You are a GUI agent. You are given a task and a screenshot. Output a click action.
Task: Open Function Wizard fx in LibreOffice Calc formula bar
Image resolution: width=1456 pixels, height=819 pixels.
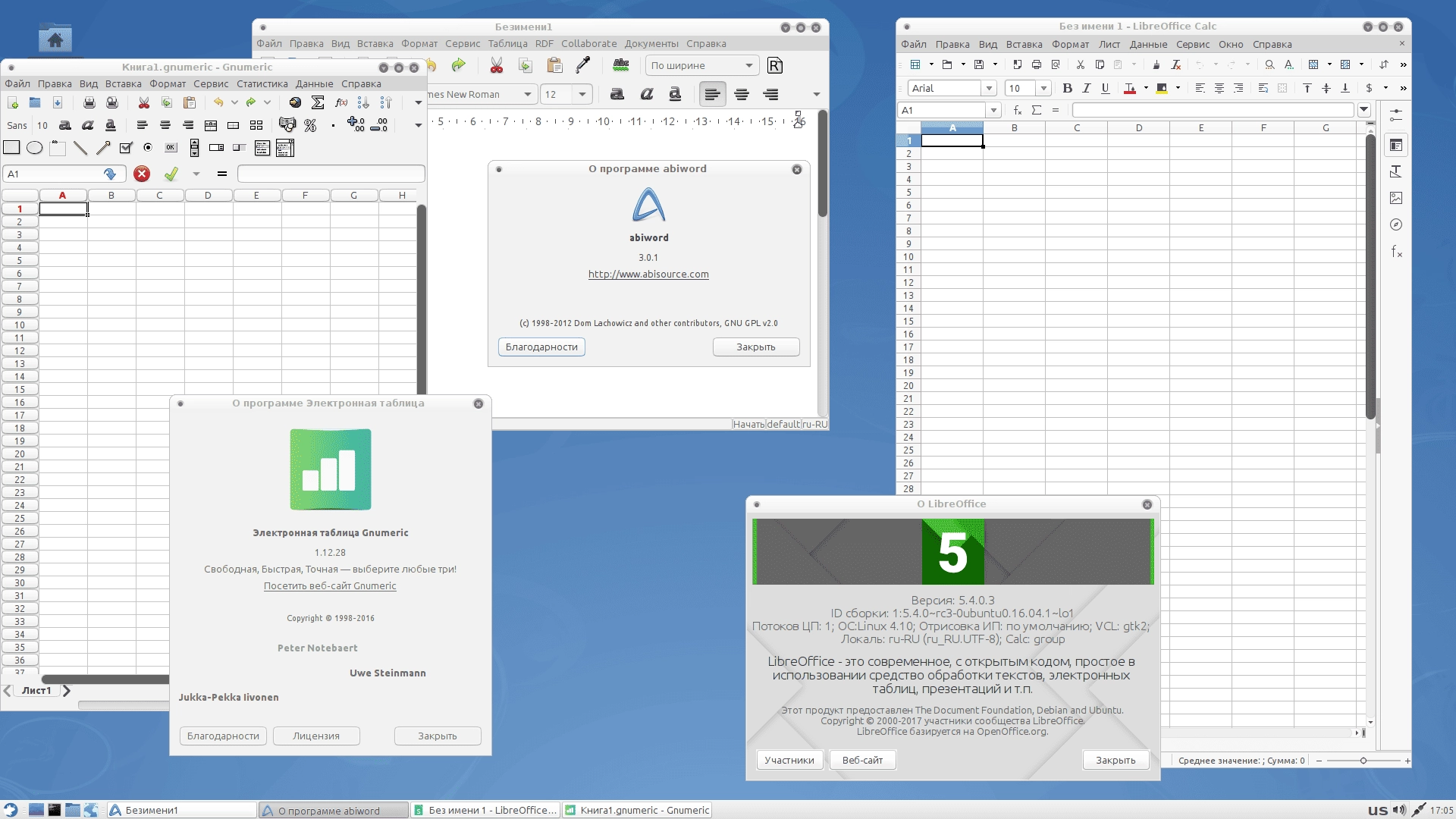[x=1018, y=110]
